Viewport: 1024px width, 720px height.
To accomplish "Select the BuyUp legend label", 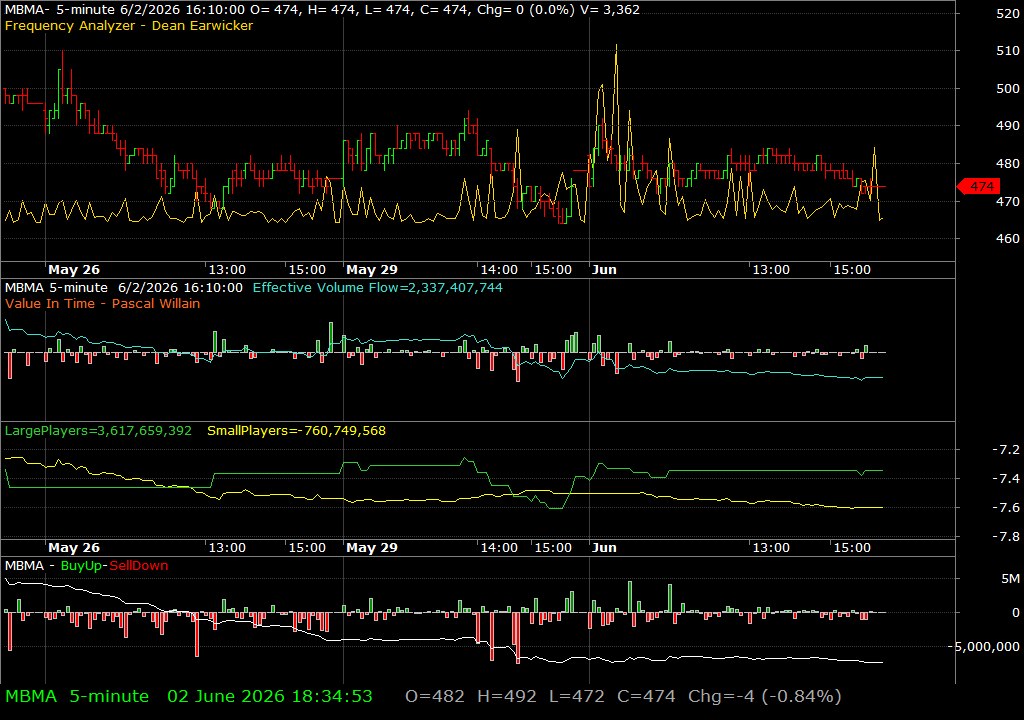I will [82, 566].
